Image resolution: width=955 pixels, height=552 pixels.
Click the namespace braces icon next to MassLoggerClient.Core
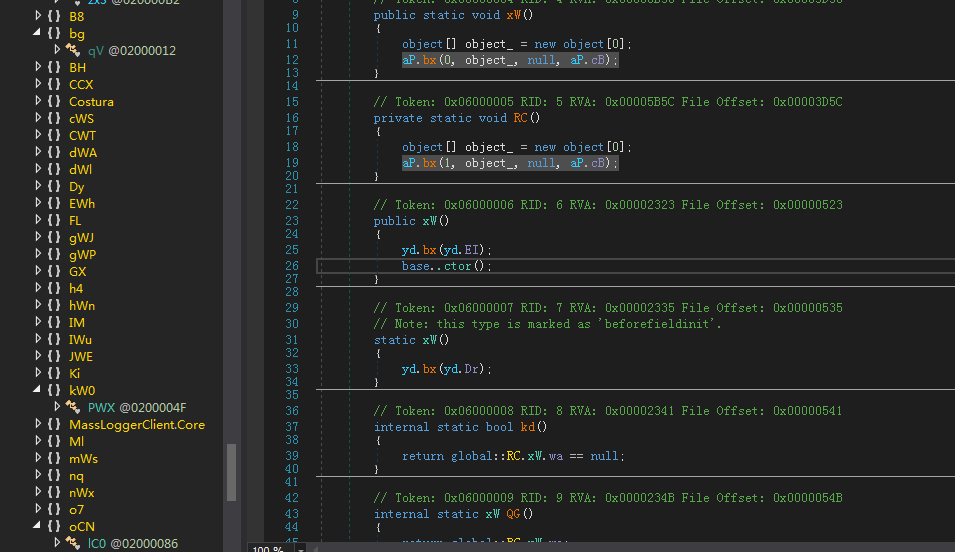(x=54, y=425)
